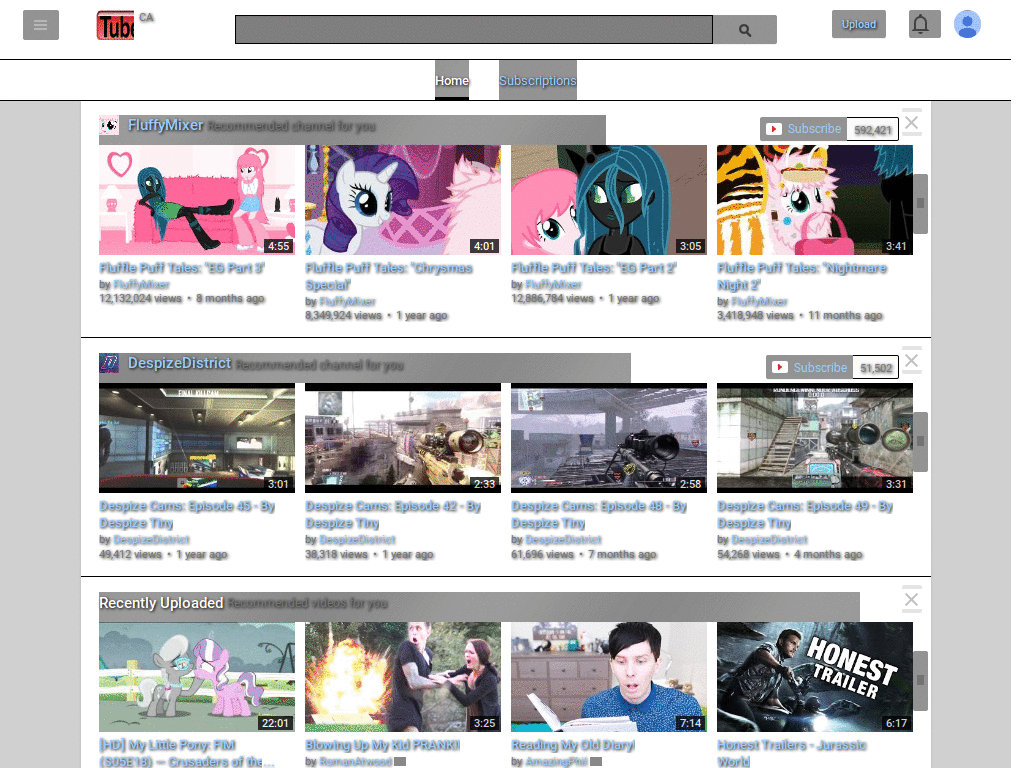Screen dimensions: 1024x768
Task: Open the hamburger guide menu
Action: tap(40, 25)
